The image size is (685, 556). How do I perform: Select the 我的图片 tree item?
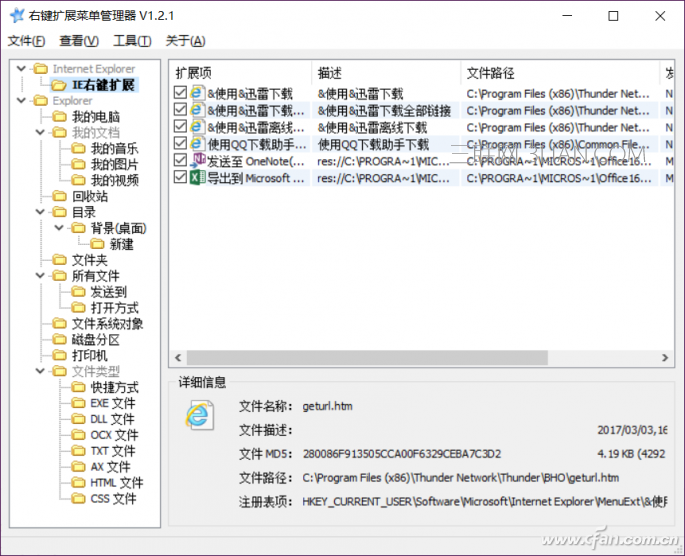114,164
